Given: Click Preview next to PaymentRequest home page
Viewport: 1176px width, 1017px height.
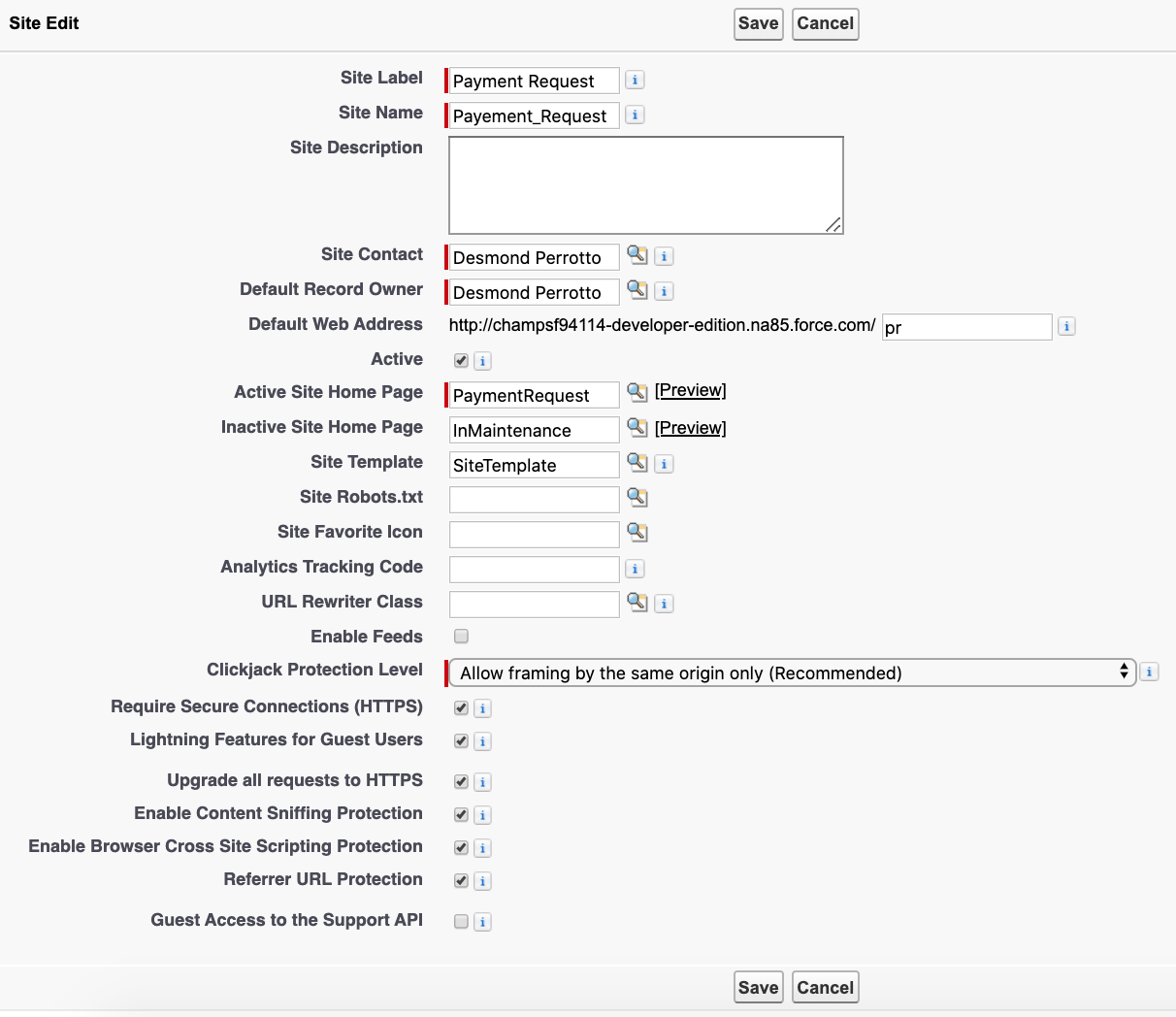Looking at the screenshot, I should [690, 390].
